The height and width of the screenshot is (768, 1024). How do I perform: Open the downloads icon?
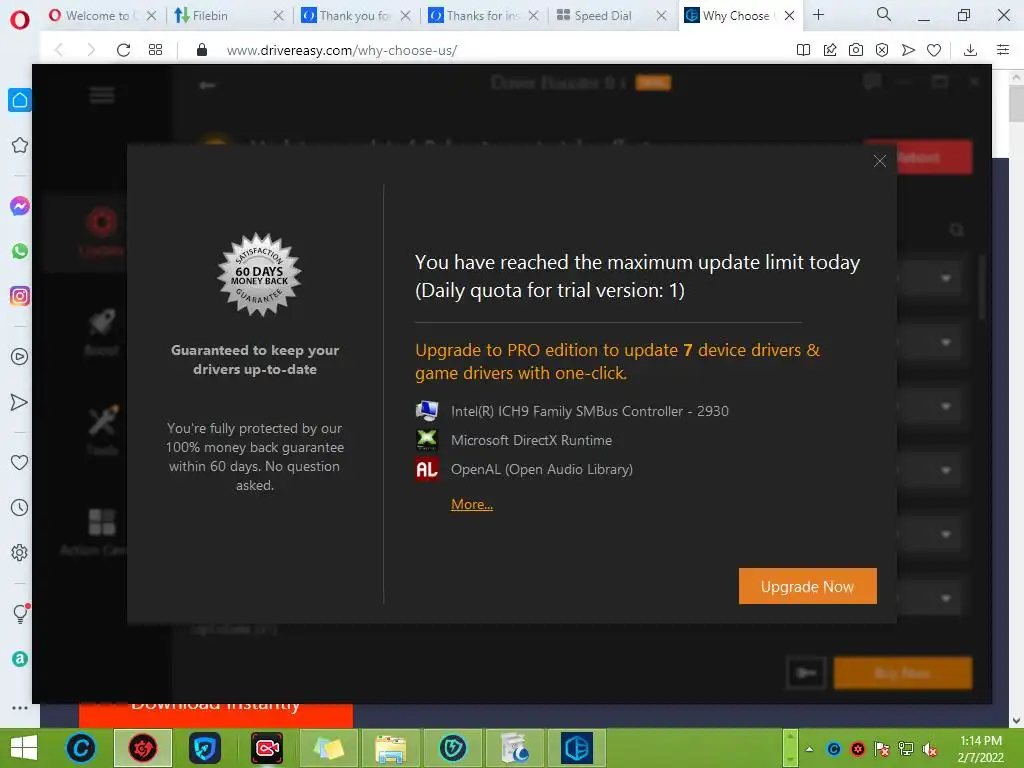(970, 50)
